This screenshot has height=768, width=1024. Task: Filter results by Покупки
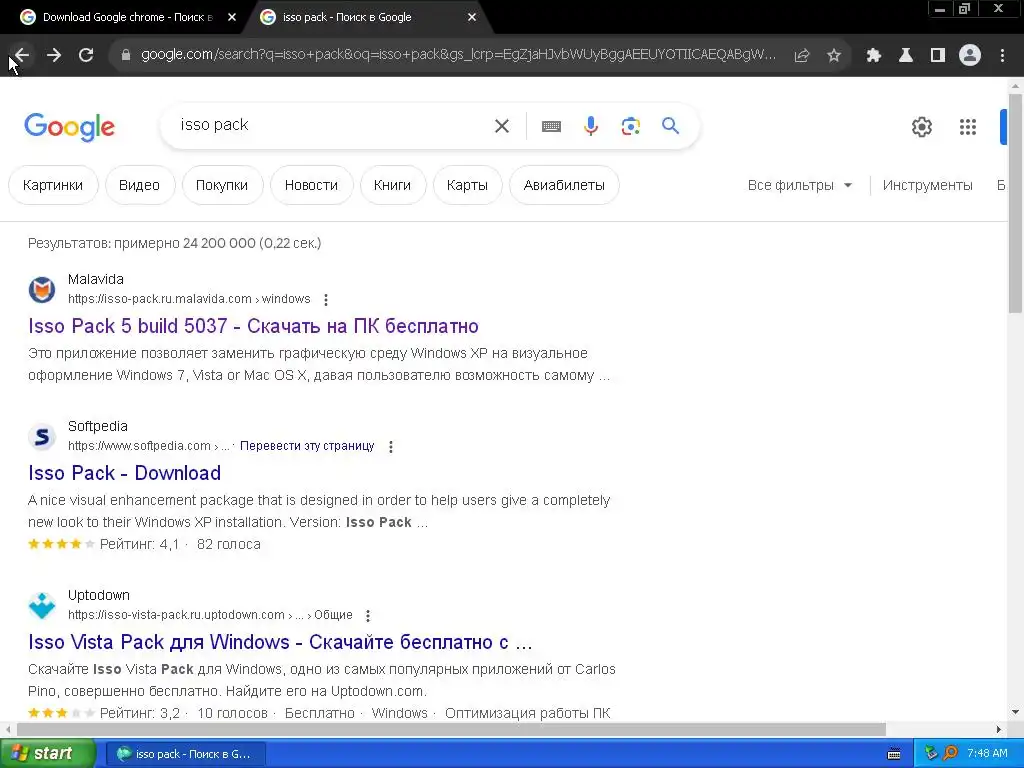pos(222,185)
